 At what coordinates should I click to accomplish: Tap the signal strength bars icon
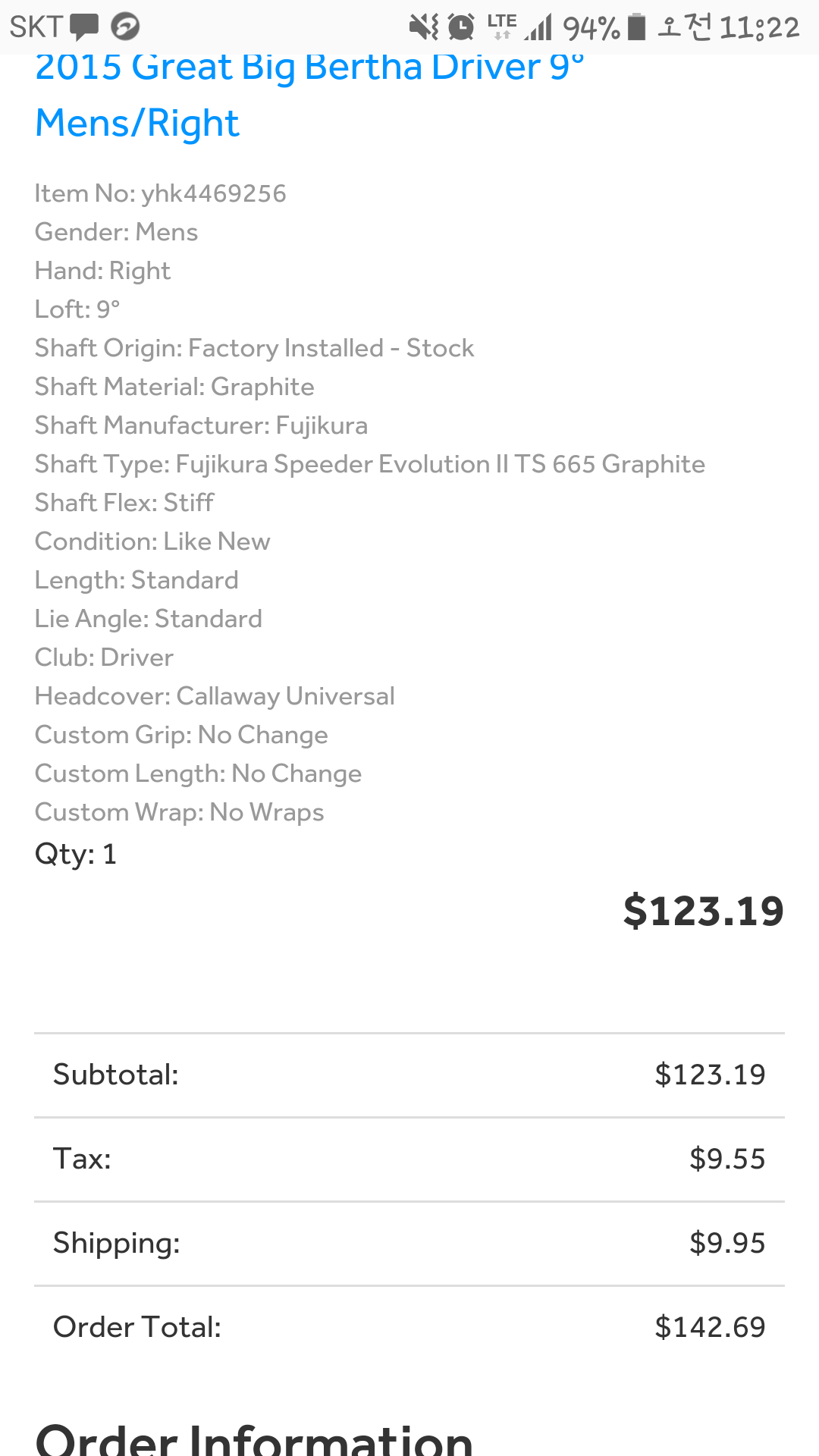point(539,27)
